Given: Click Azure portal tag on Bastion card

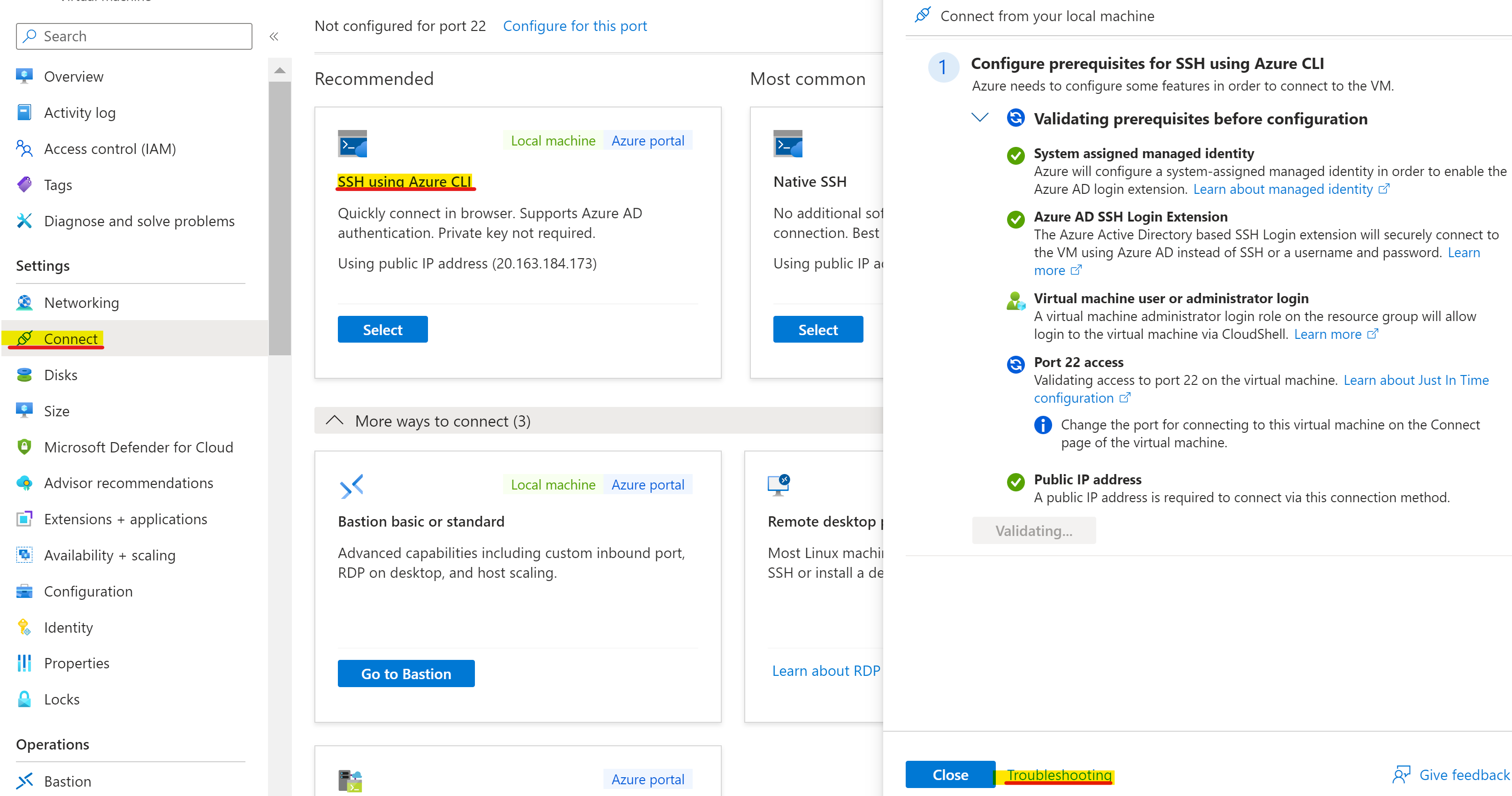Looking at the screenshot, I should [x=648, y=484].
